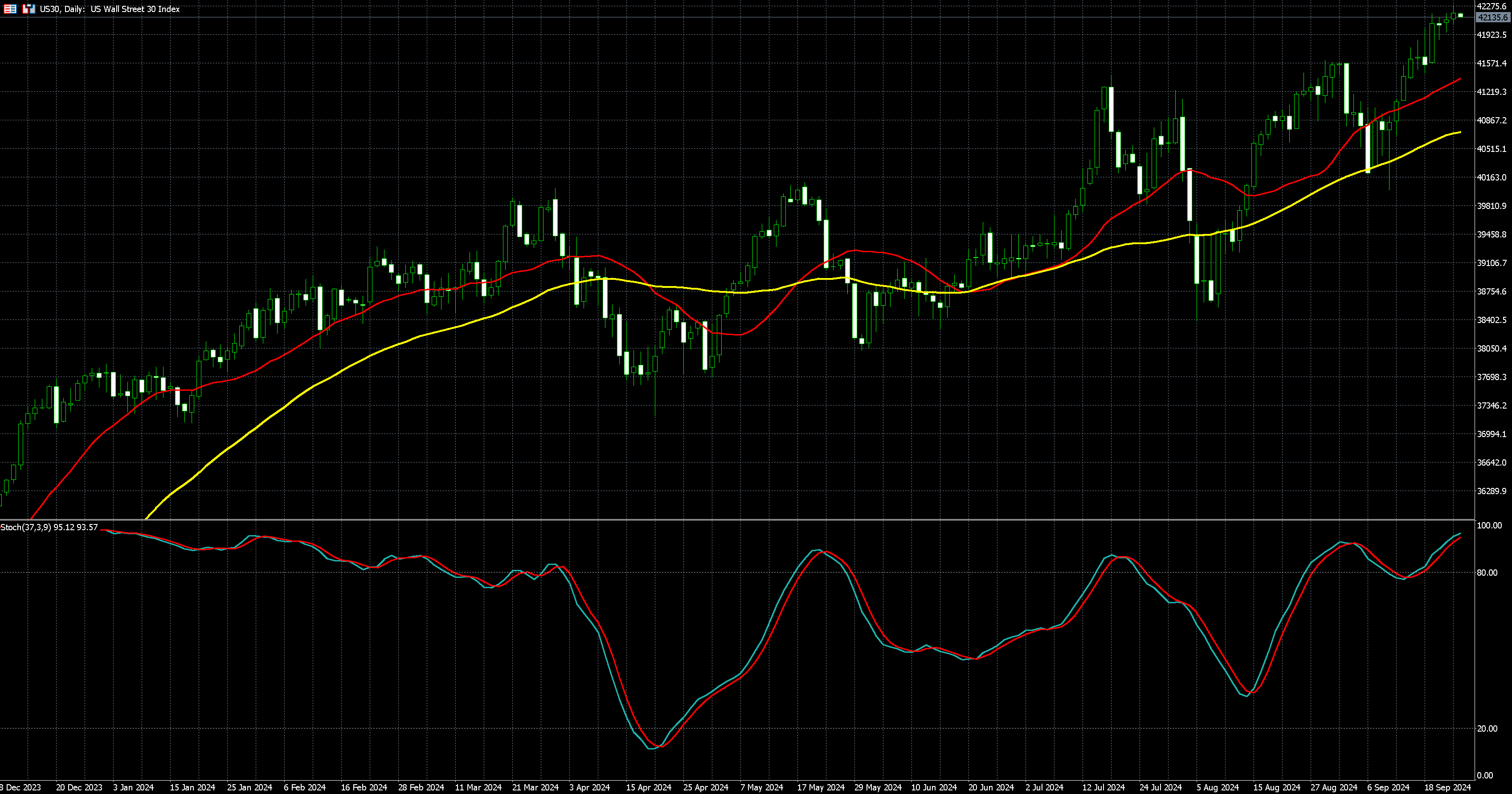This screenshot has width=1512, height=794.
Task: Click the 36289.9 price scale label
Action: point(1492,491)
